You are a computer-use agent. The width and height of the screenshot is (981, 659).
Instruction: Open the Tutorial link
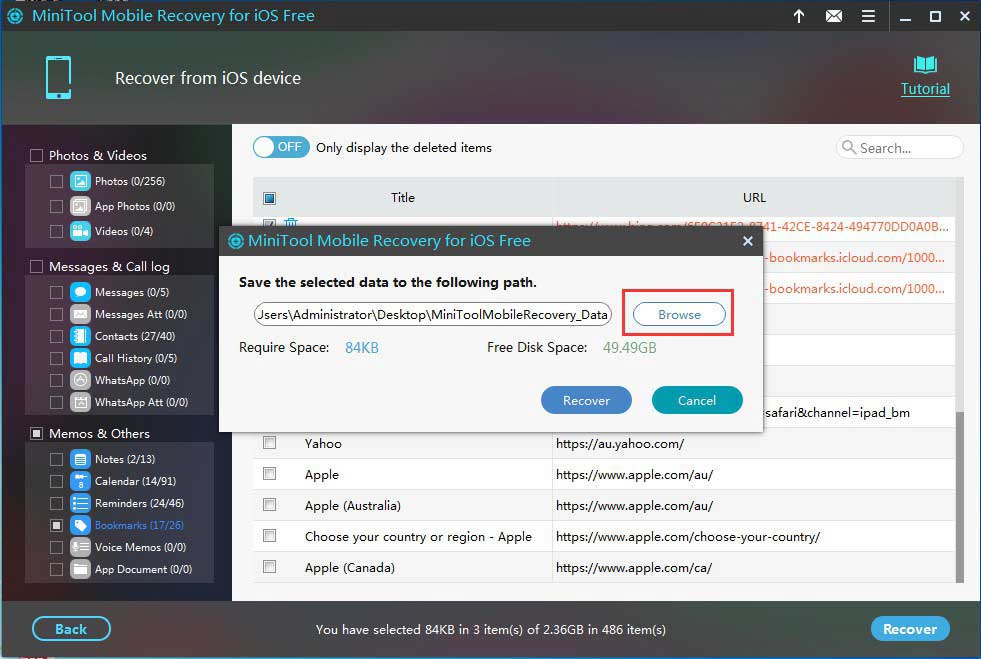(925, 89)
